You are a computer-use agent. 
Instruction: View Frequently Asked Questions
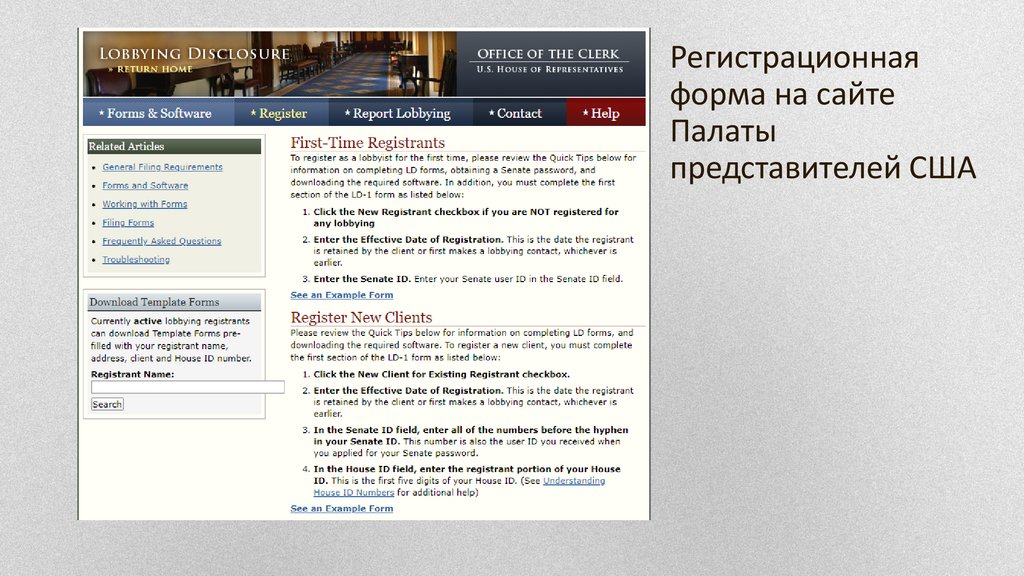(161, 241)
